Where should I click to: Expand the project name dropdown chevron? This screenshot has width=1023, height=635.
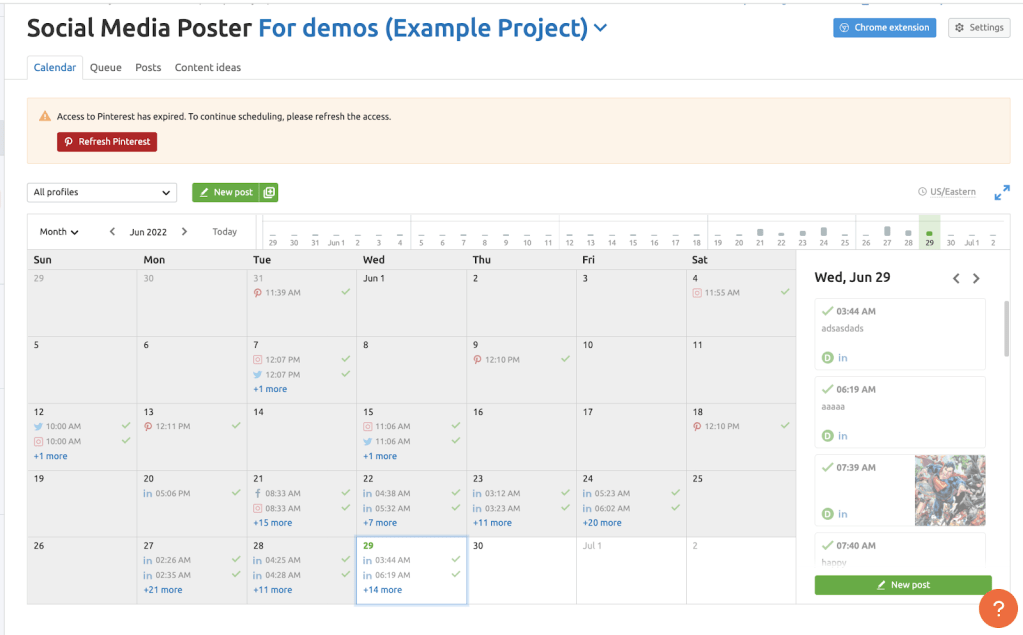coord(600,28)
